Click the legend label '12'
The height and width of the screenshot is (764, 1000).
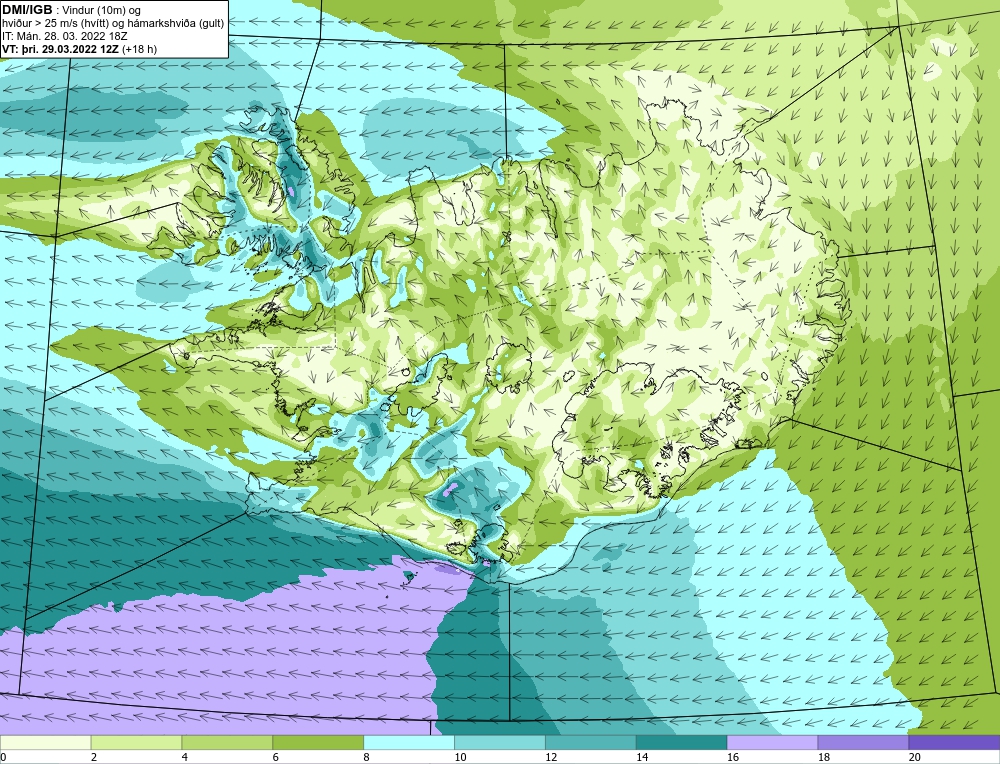(551, 757)
